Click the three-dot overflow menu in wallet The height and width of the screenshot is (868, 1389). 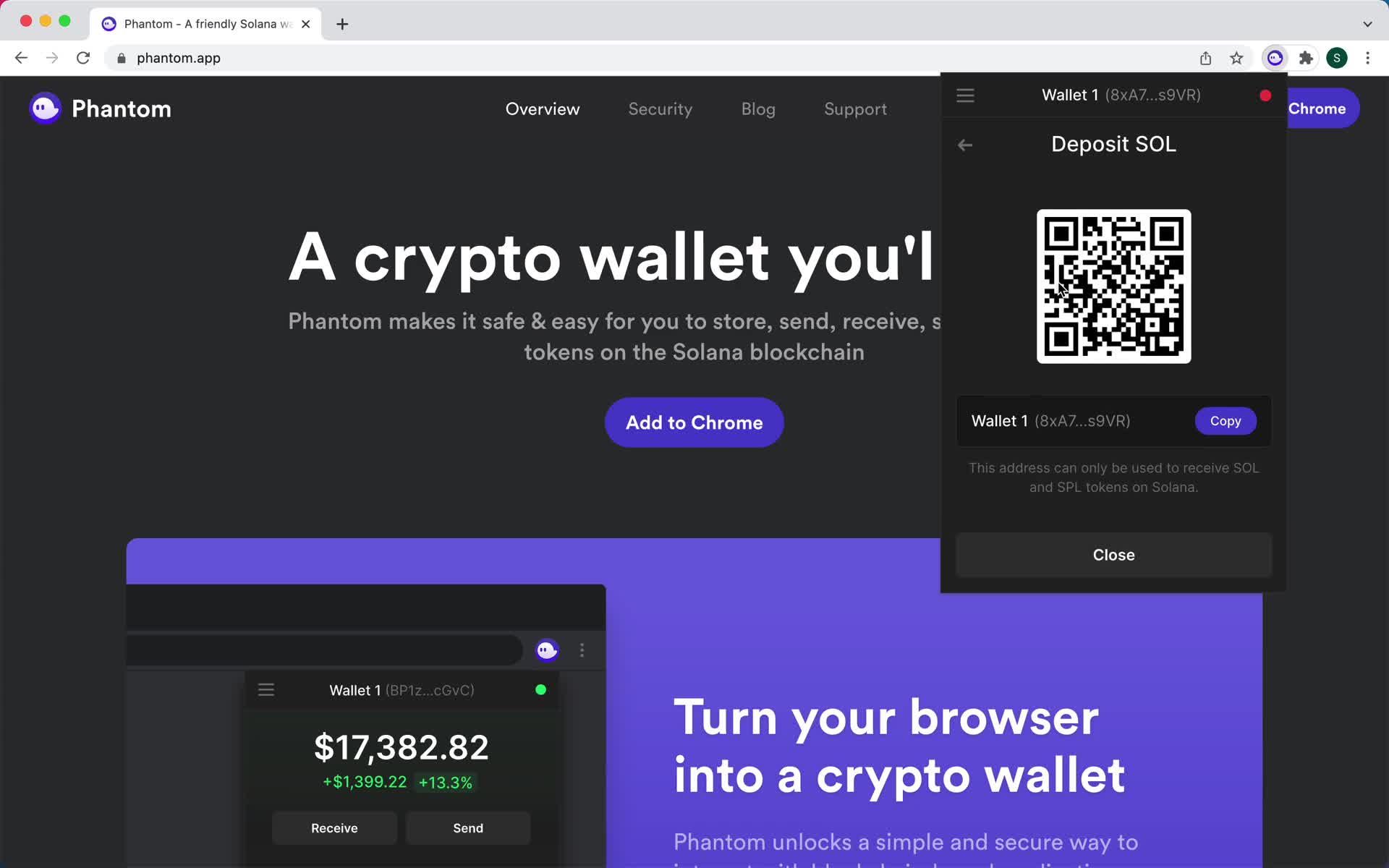(x=582, y=651)
